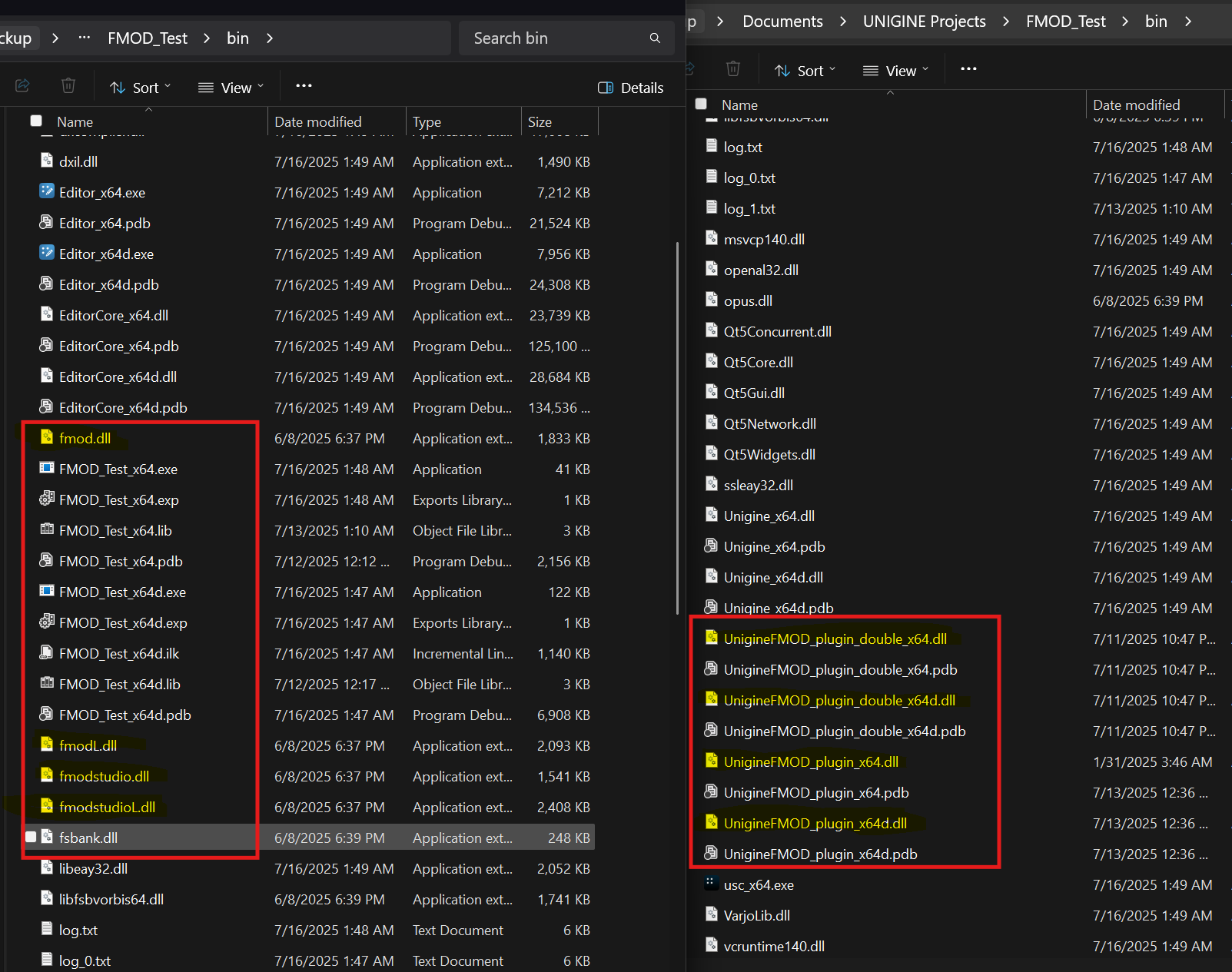The image size is (1232, 972).
Task: Toggle select-all checkbox in right pane
Action: (x=701, y=104)
